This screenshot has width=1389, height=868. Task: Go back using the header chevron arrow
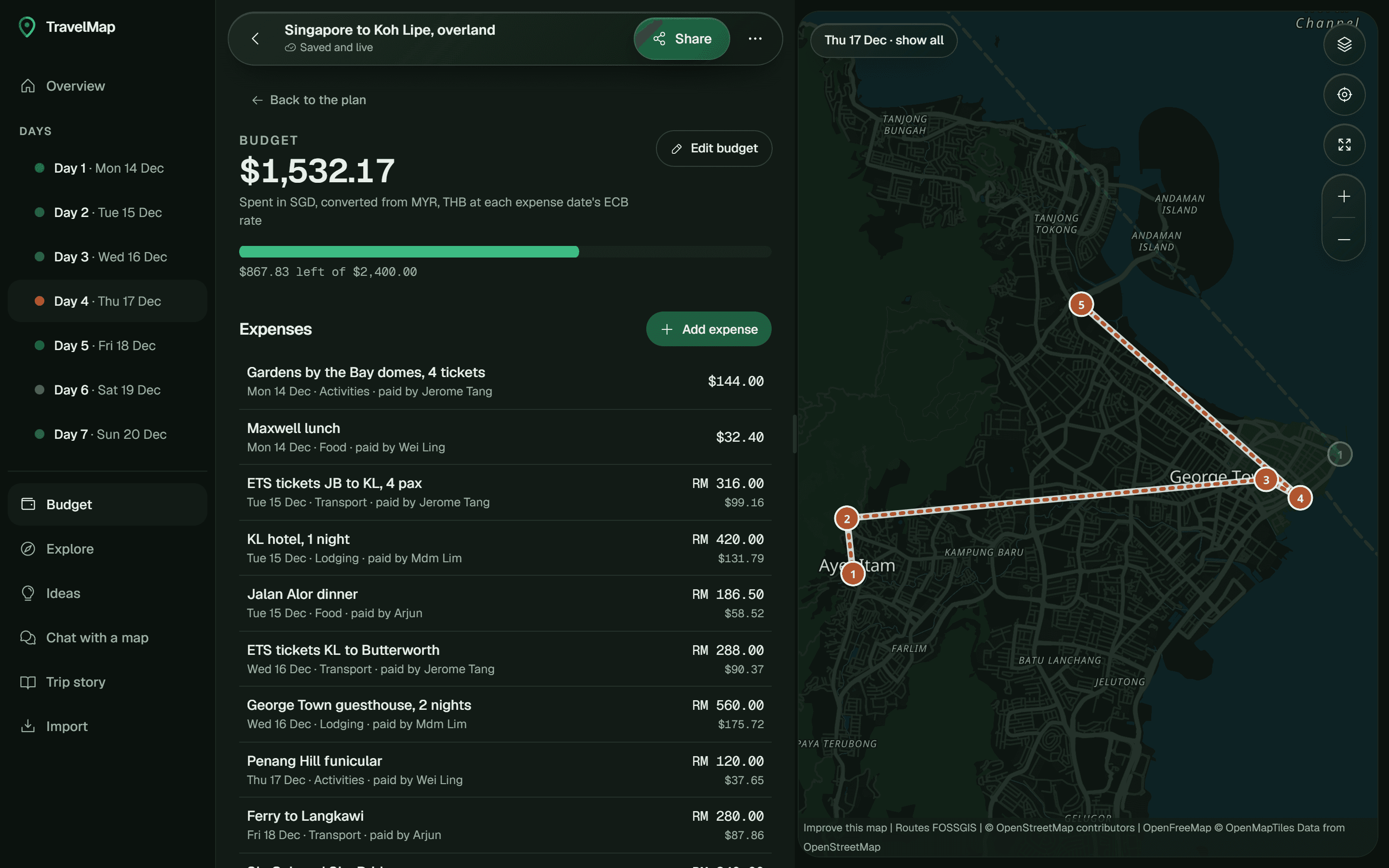tap(256, 39)
